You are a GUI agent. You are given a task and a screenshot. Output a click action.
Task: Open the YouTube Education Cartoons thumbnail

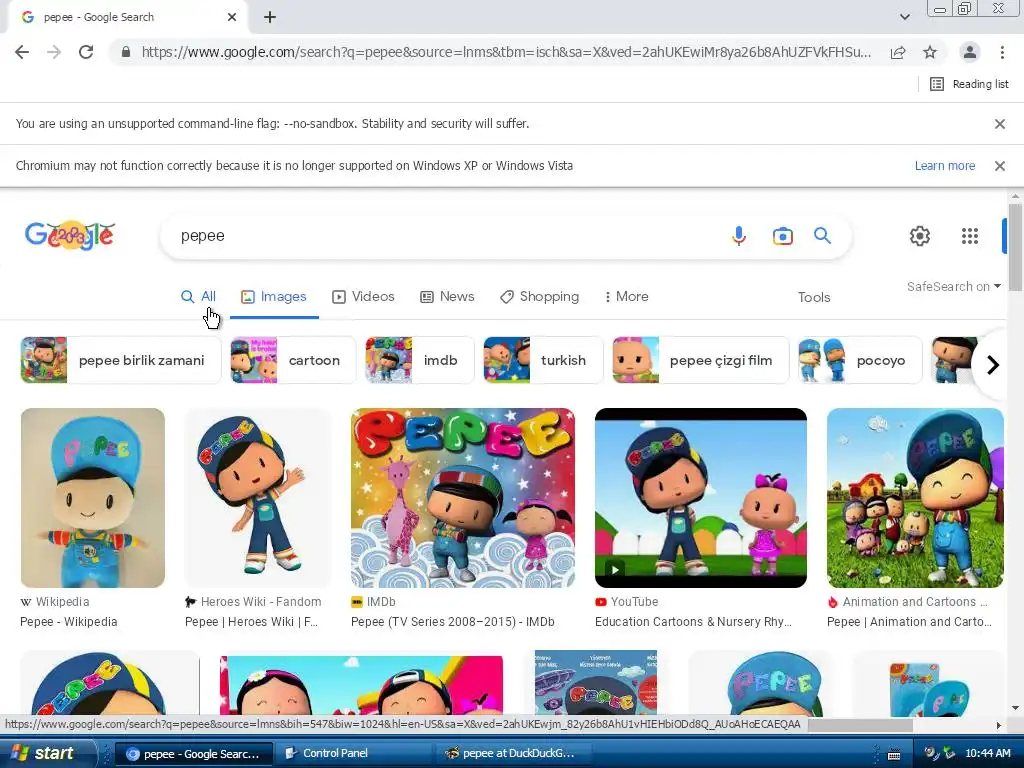(701, 498)
